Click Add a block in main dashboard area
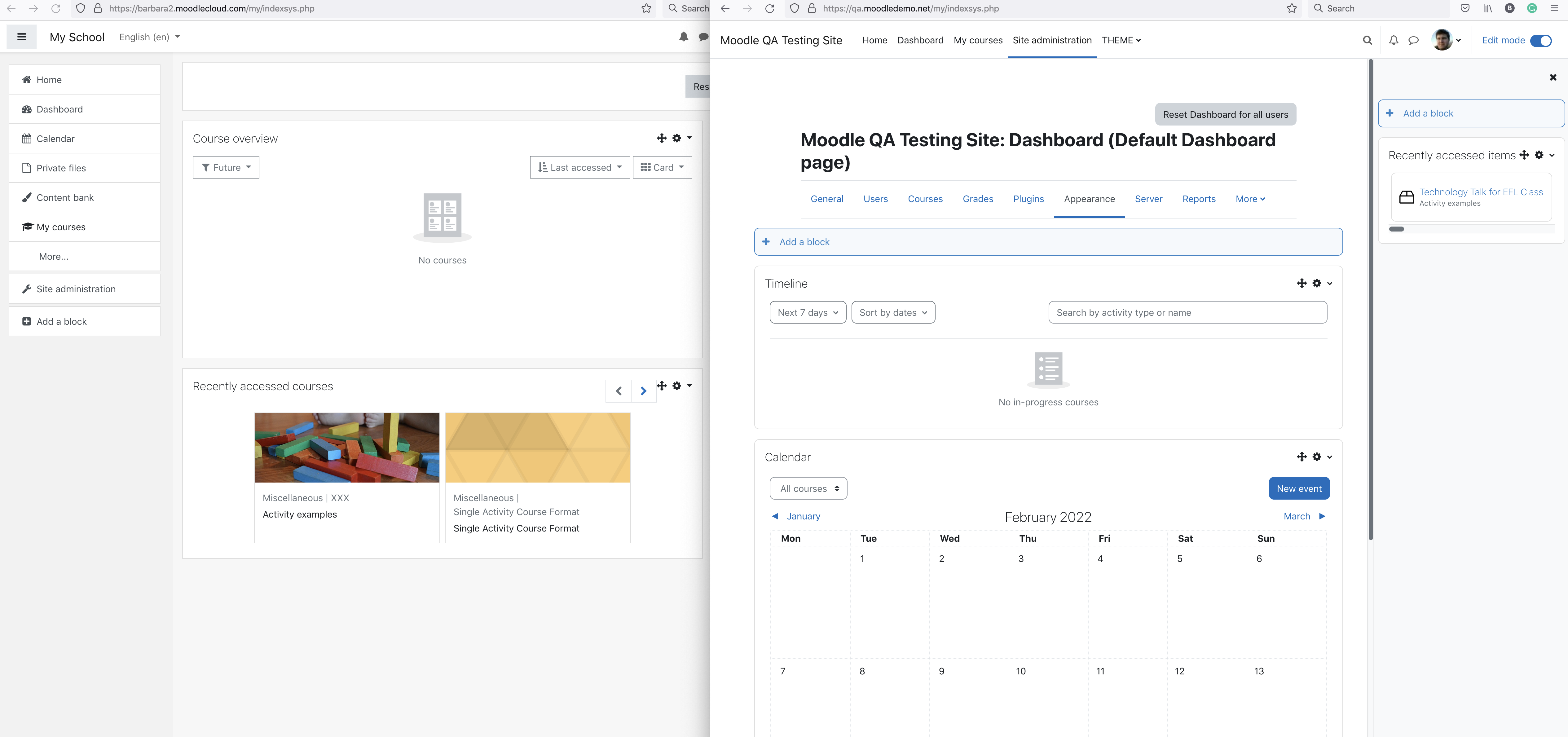The width and height of the screenshot is (1568, 737). [1048, 242]
